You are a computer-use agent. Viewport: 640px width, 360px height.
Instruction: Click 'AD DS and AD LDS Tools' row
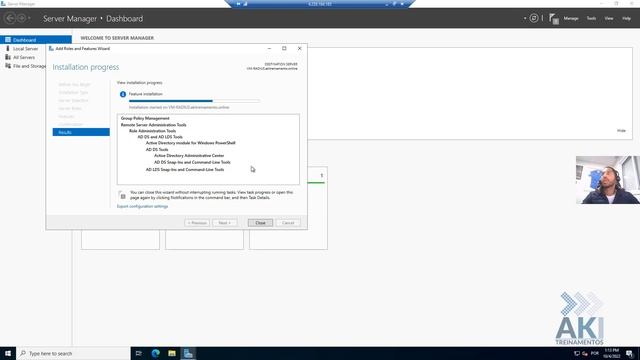click(x=160, y=137)
